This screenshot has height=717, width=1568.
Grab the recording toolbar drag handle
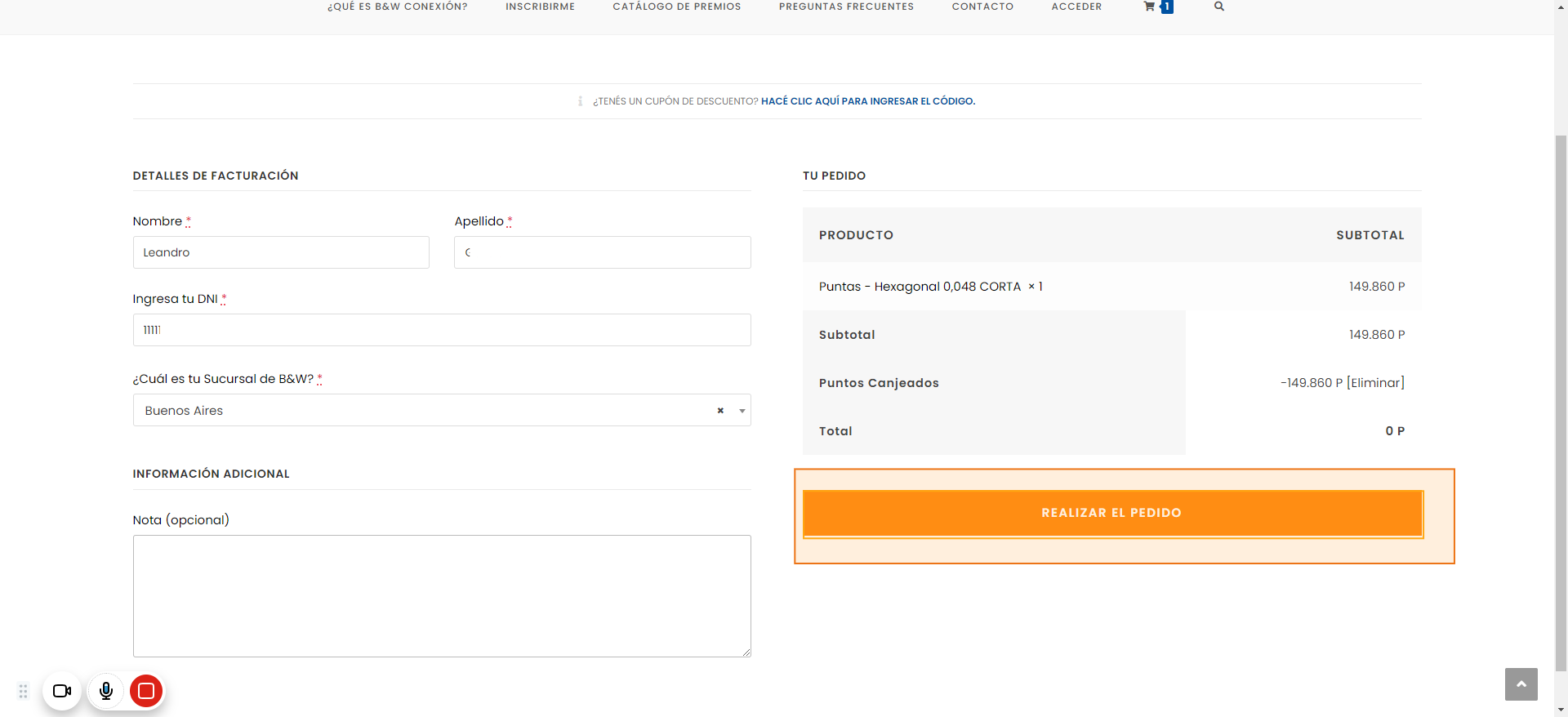pos(23,691)
